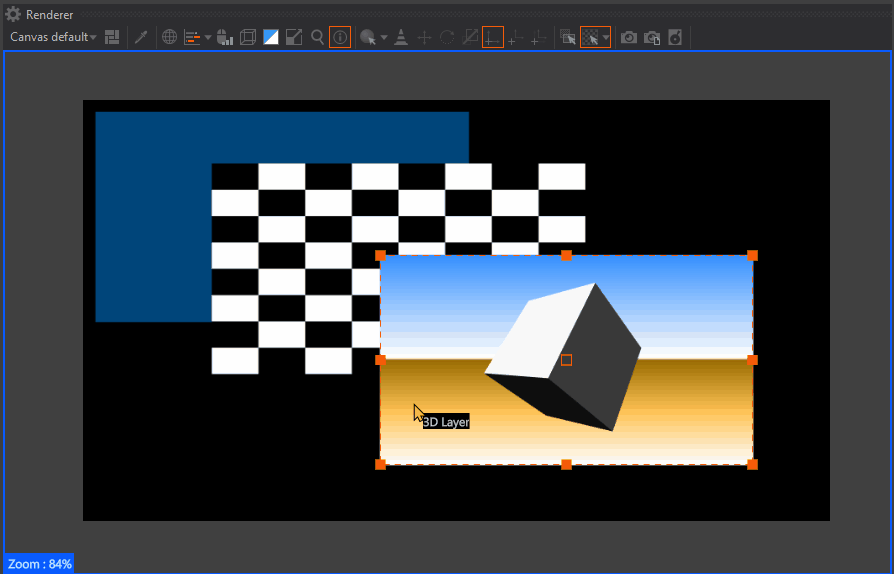Image resolution: width=894 pixels, height=574 pixels.
Task: Select the magnifier zoom tool
Action: point(317,37)
